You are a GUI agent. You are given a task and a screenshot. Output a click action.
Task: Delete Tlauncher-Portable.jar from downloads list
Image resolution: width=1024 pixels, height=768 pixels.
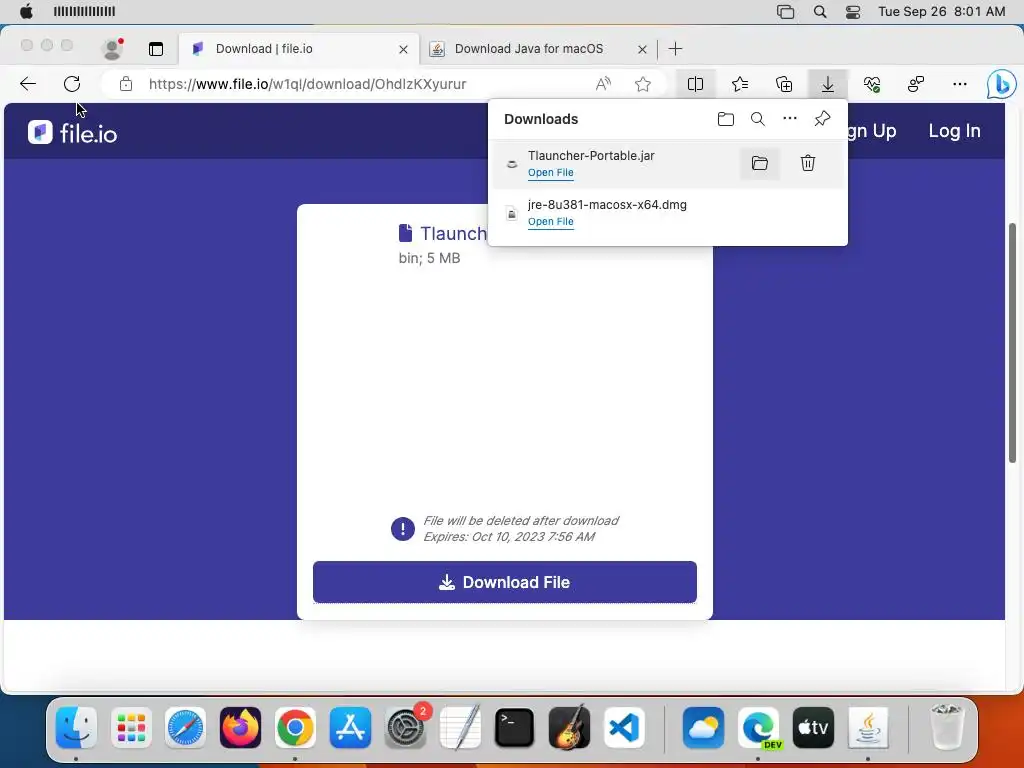[x=808, y=163]
